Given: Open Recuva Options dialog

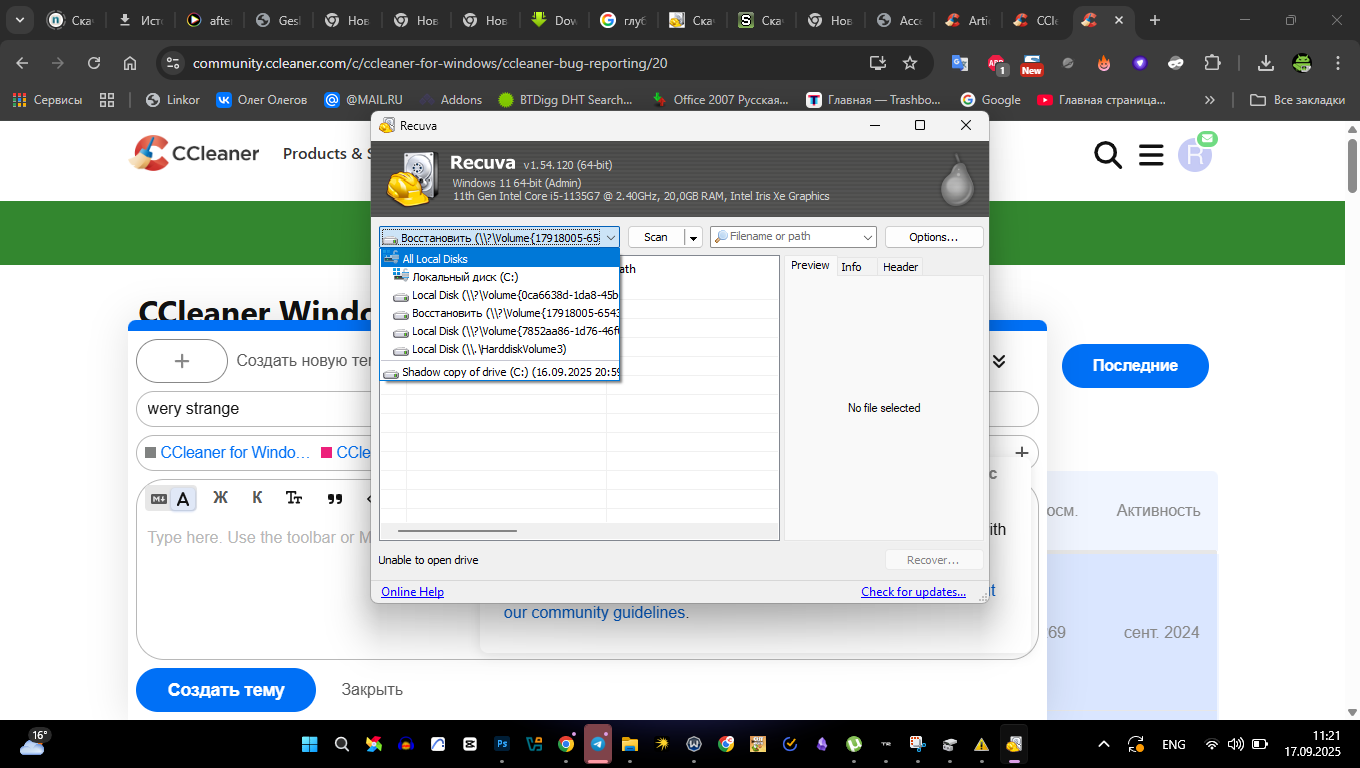Looking at the screenshot, I should coord(933,237).
